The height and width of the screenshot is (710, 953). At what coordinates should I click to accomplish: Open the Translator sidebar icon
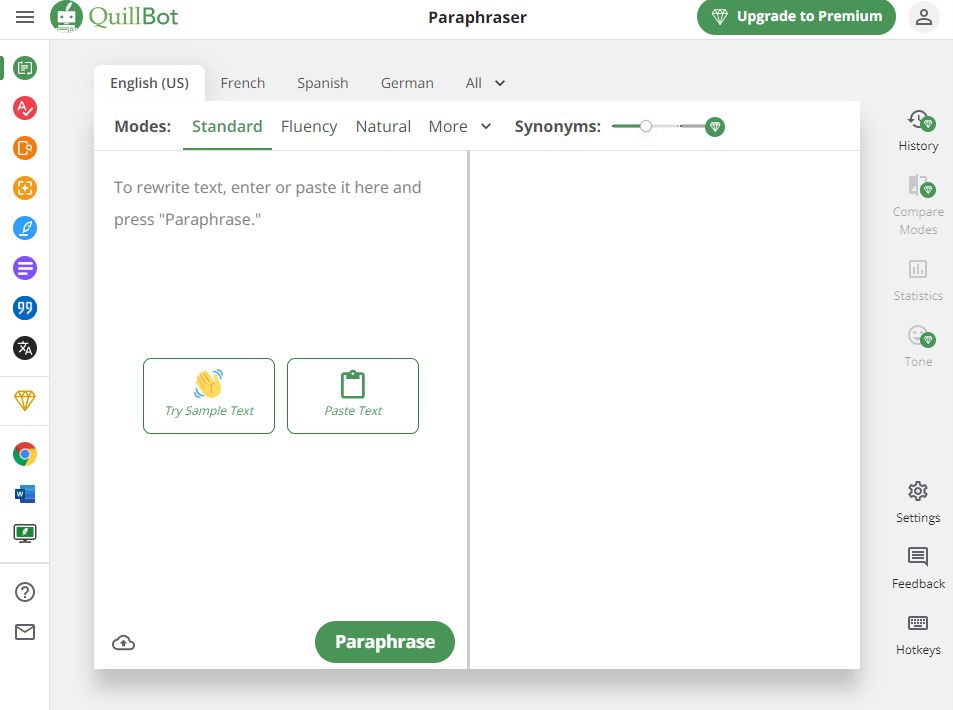pos(25,348)
